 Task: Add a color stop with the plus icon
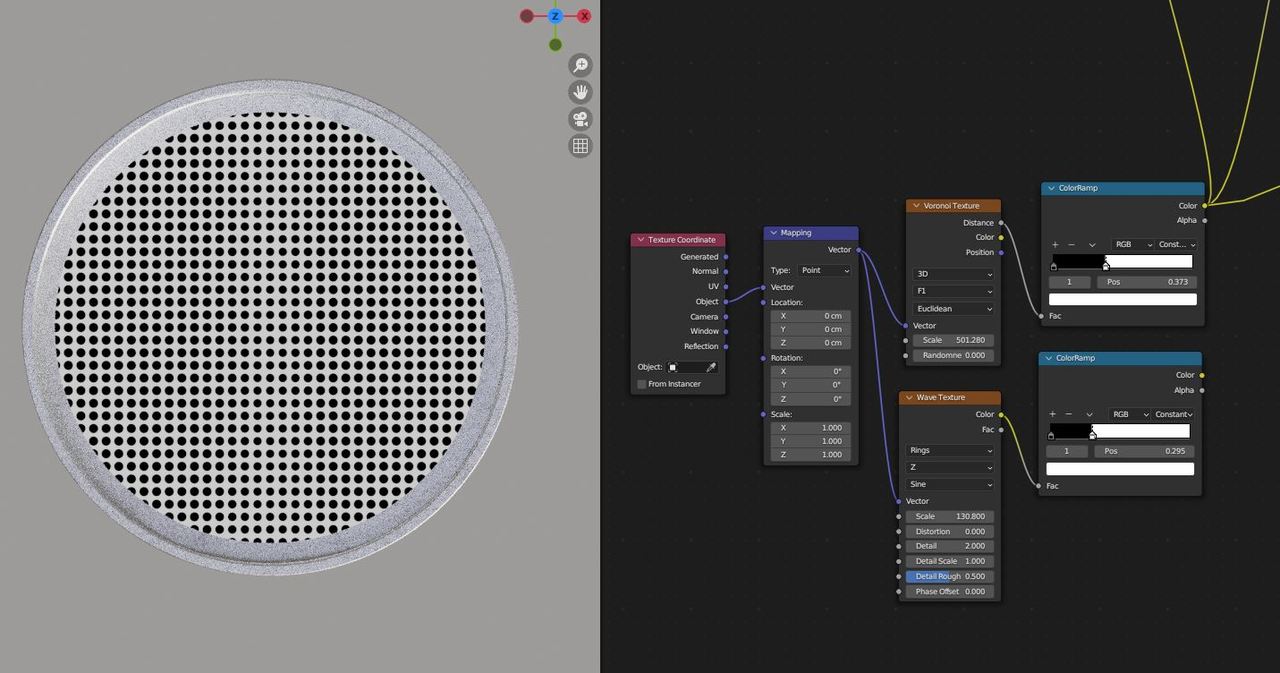click(1053, 244)
